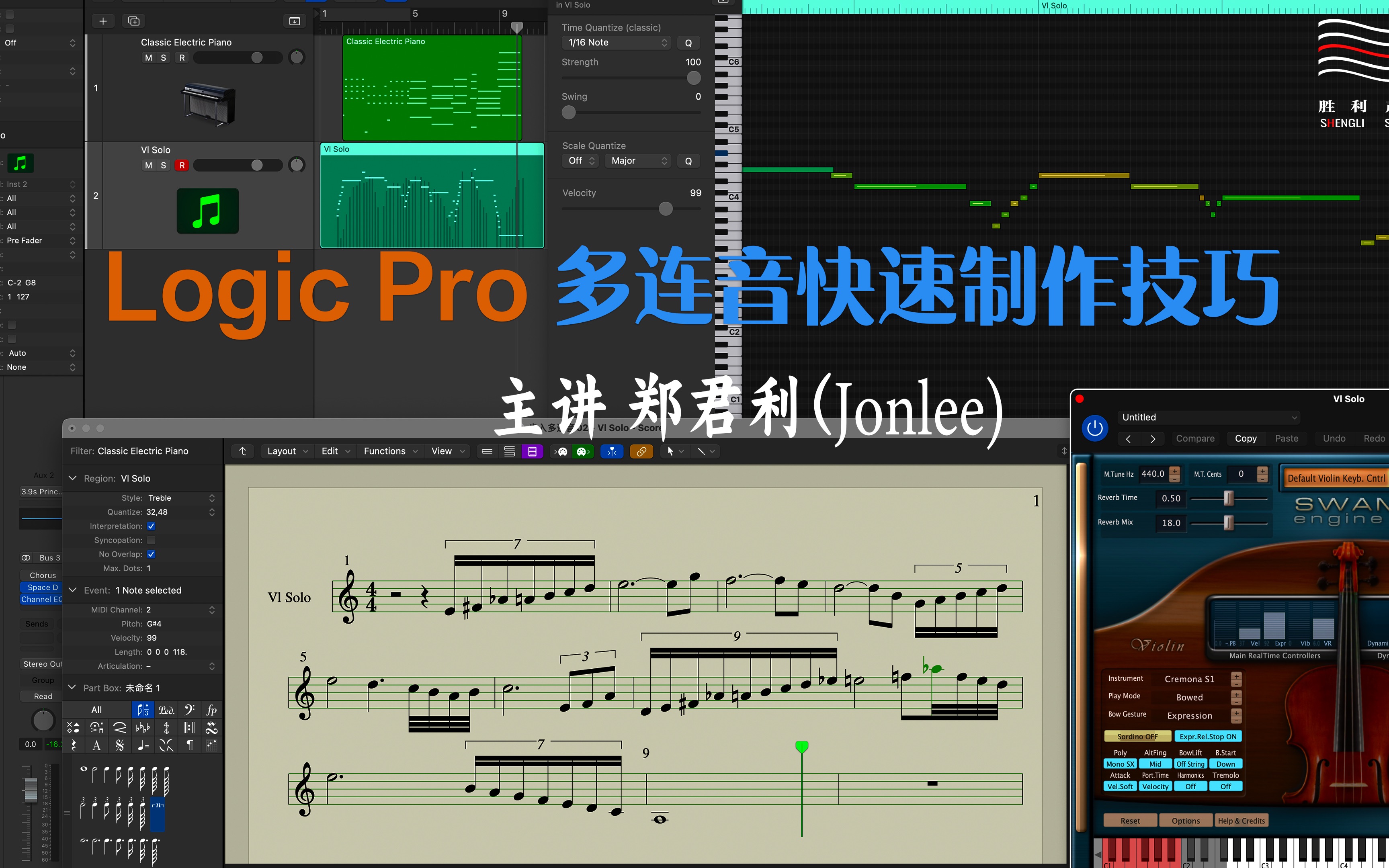1389x868 pixels.
Task: Open the Articulation dropdown
Action: point(181,666)
